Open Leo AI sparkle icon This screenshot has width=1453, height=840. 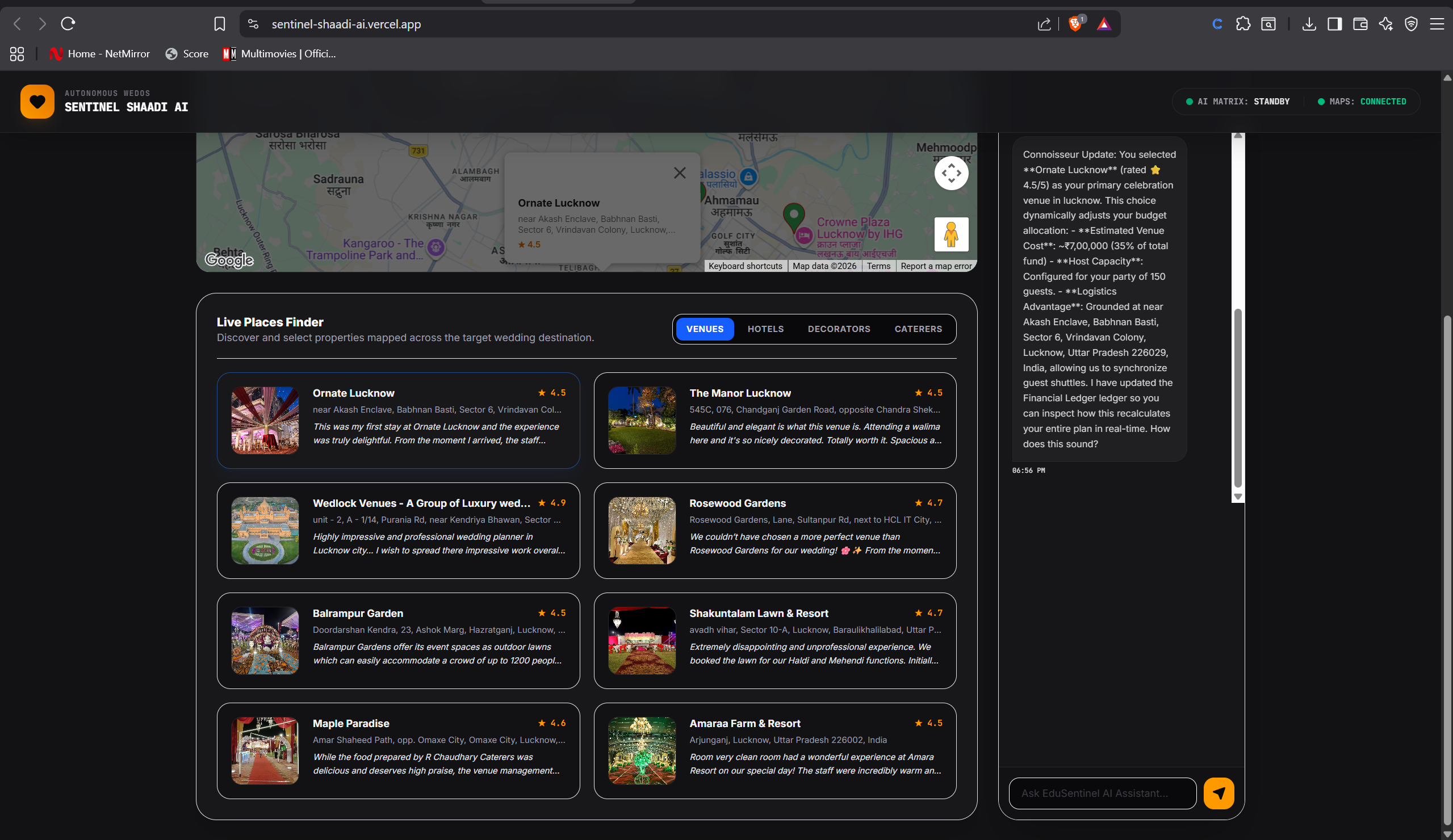[1385, 24]
